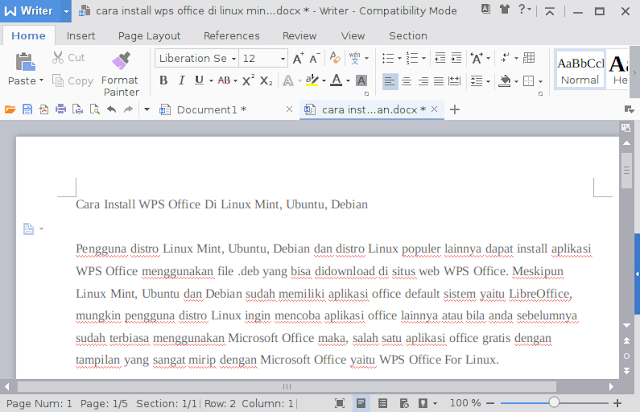Screen dimensions: 640x412
Task: Increase paragraph indent
Action: pos(456,58)
